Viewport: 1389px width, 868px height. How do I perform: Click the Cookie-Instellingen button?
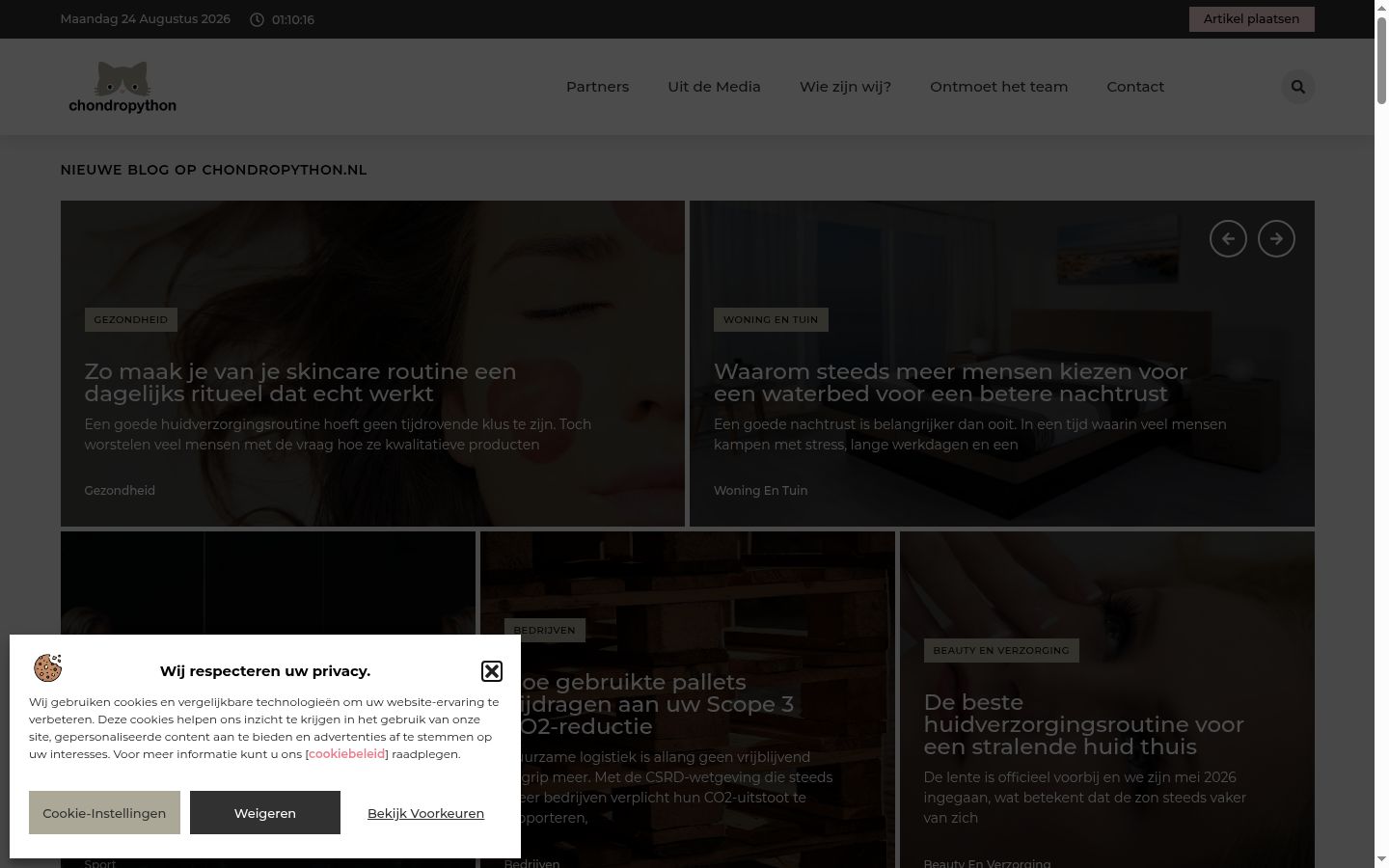tap(104, 813)
